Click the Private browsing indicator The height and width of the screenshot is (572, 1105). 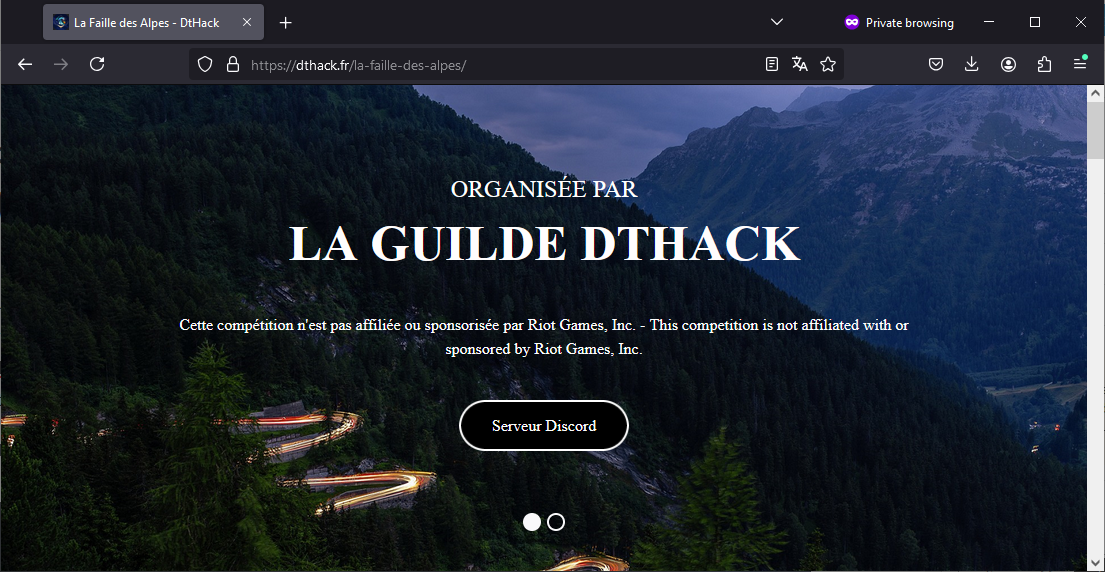point(899,23)
